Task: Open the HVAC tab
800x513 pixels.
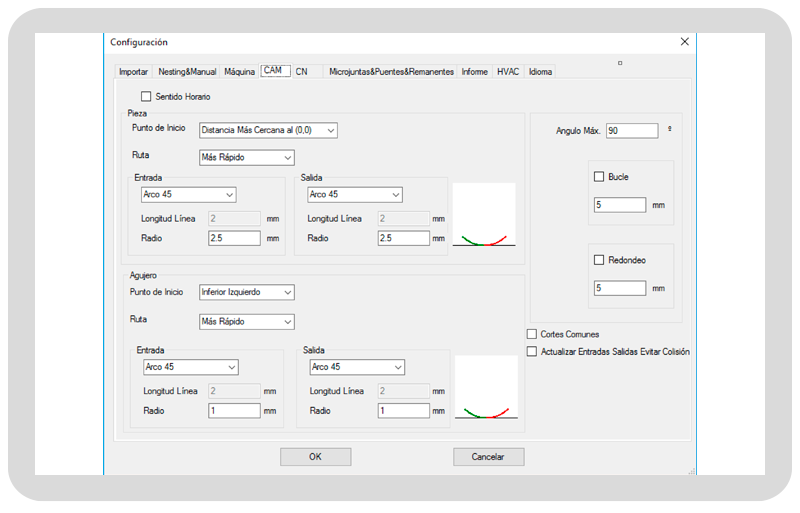Action: pyautogui.click(x=508, y=71)
